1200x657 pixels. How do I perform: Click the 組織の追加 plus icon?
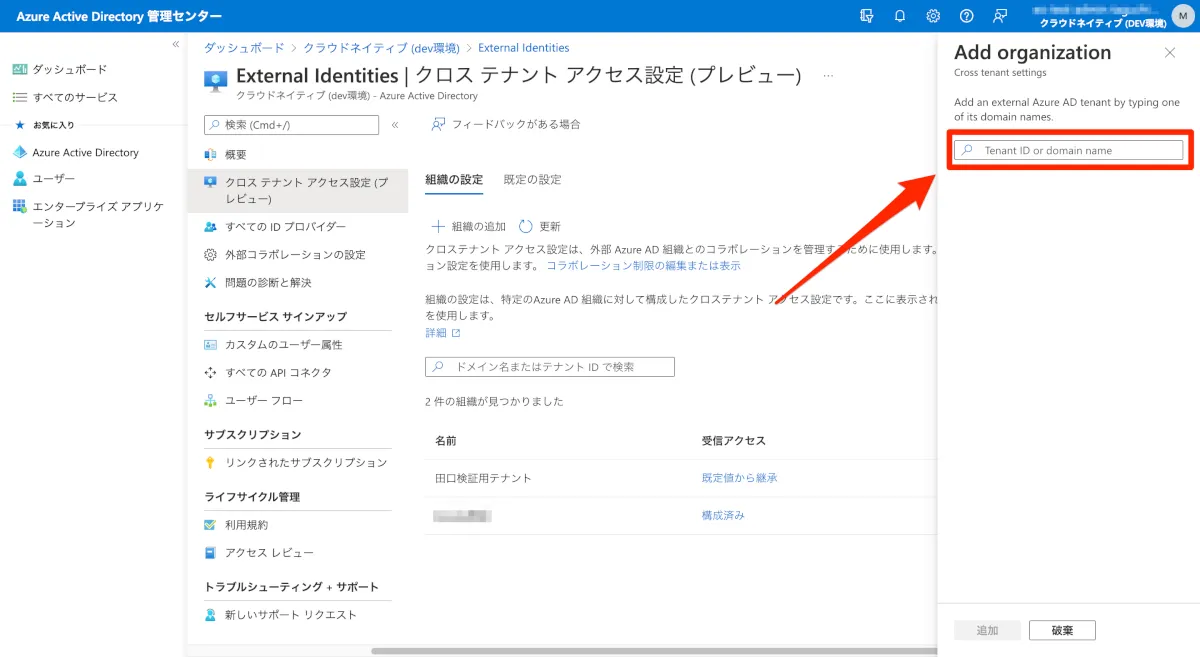click(437, 227)
